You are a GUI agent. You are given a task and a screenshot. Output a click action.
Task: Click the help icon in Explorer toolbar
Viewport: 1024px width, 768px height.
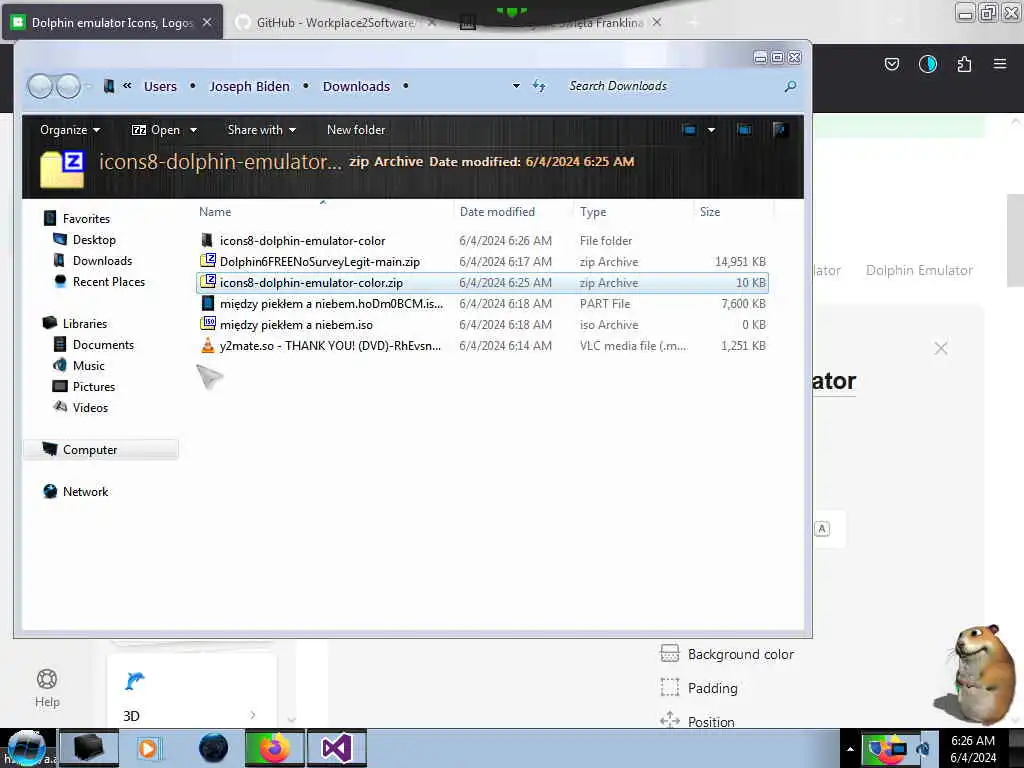(x=779, y=129)
